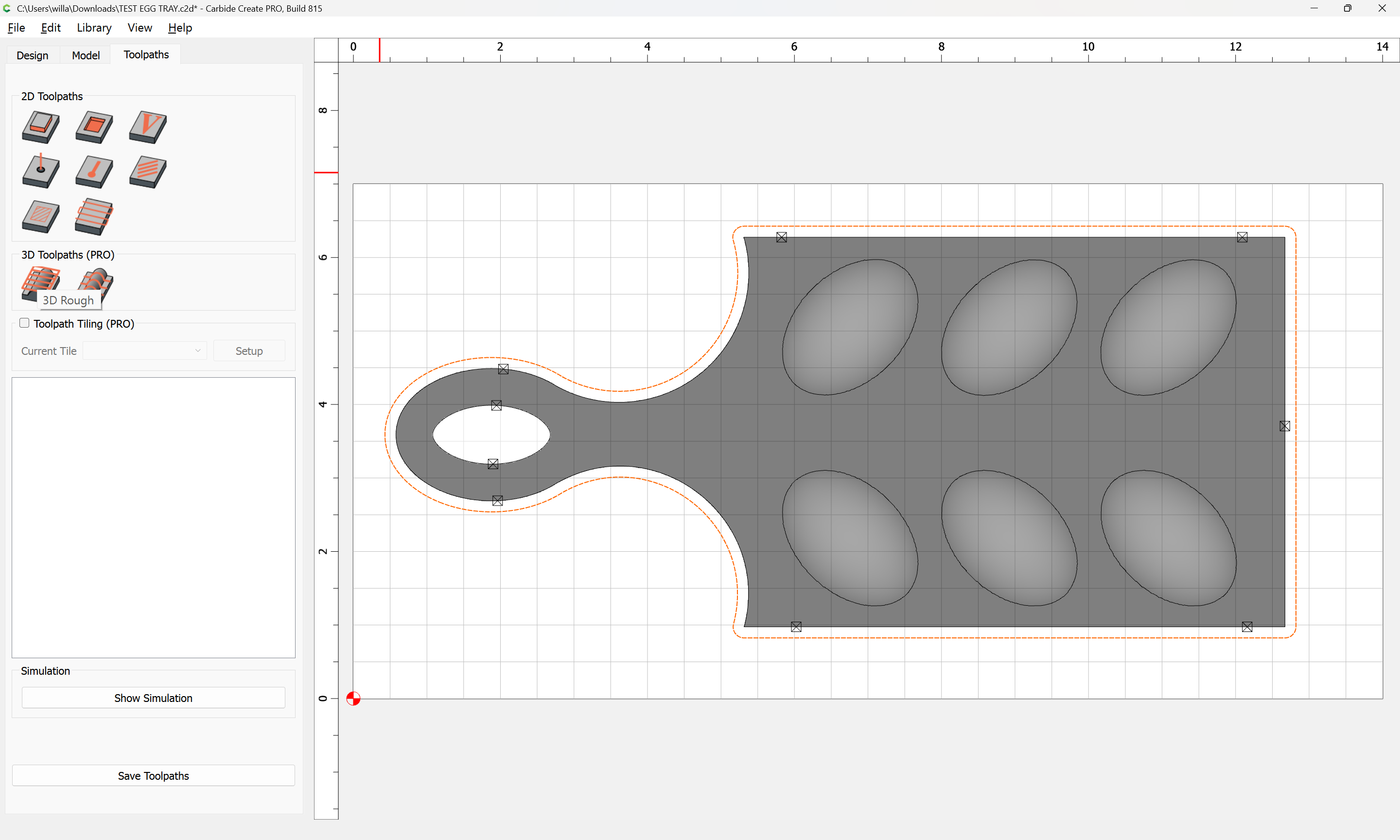Select the Pocket toolpath icon
The width and height of the screenshot is (1400, 840).
pos(94,127)
